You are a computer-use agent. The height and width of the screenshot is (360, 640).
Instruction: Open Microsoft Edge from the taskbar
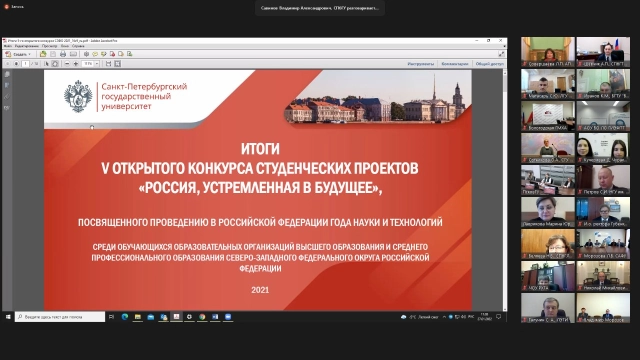click(x=125, y=317)
